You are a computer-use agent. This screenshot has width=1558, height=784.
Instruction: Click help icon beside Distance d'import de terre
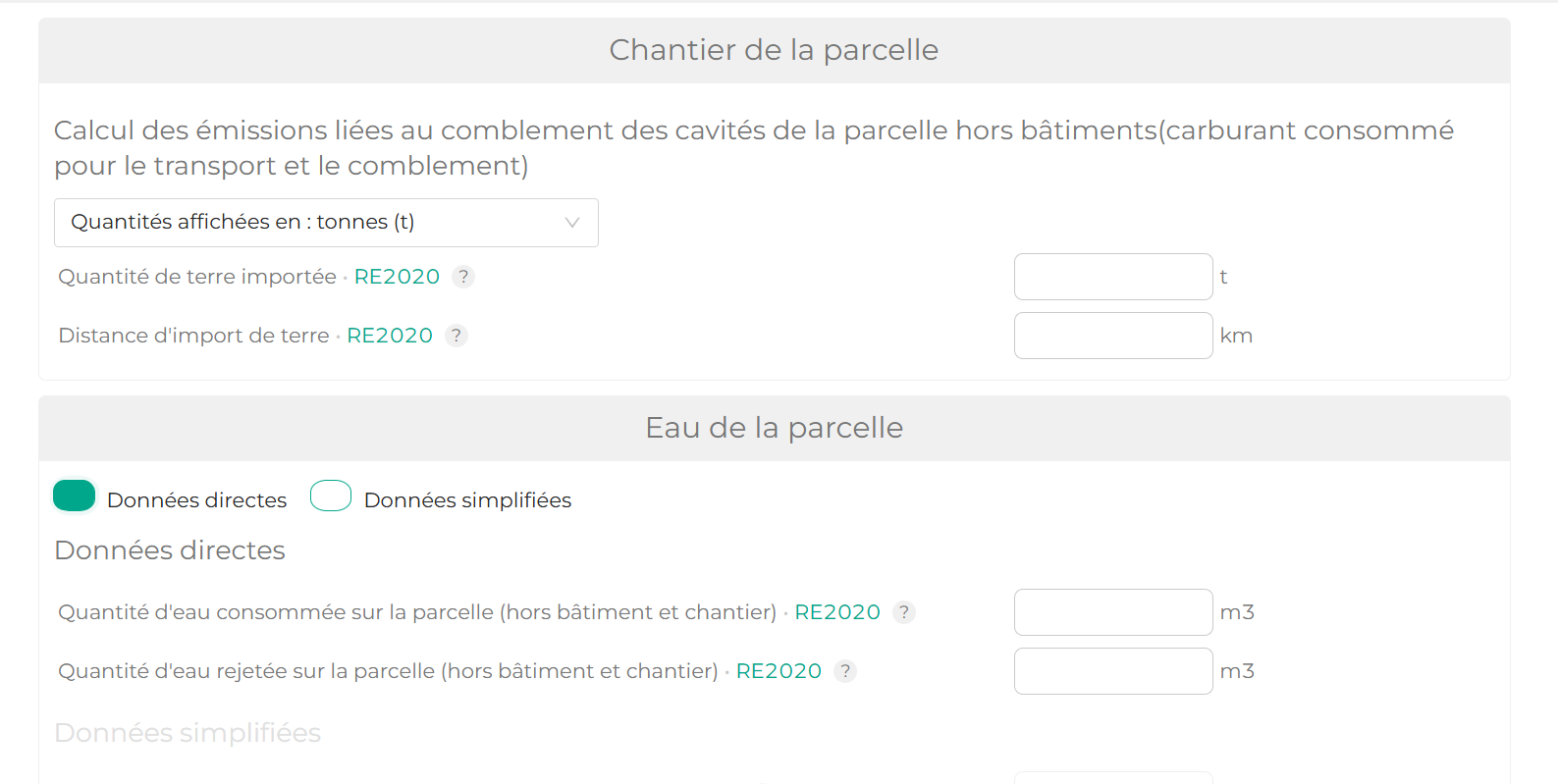click(457, 336)
